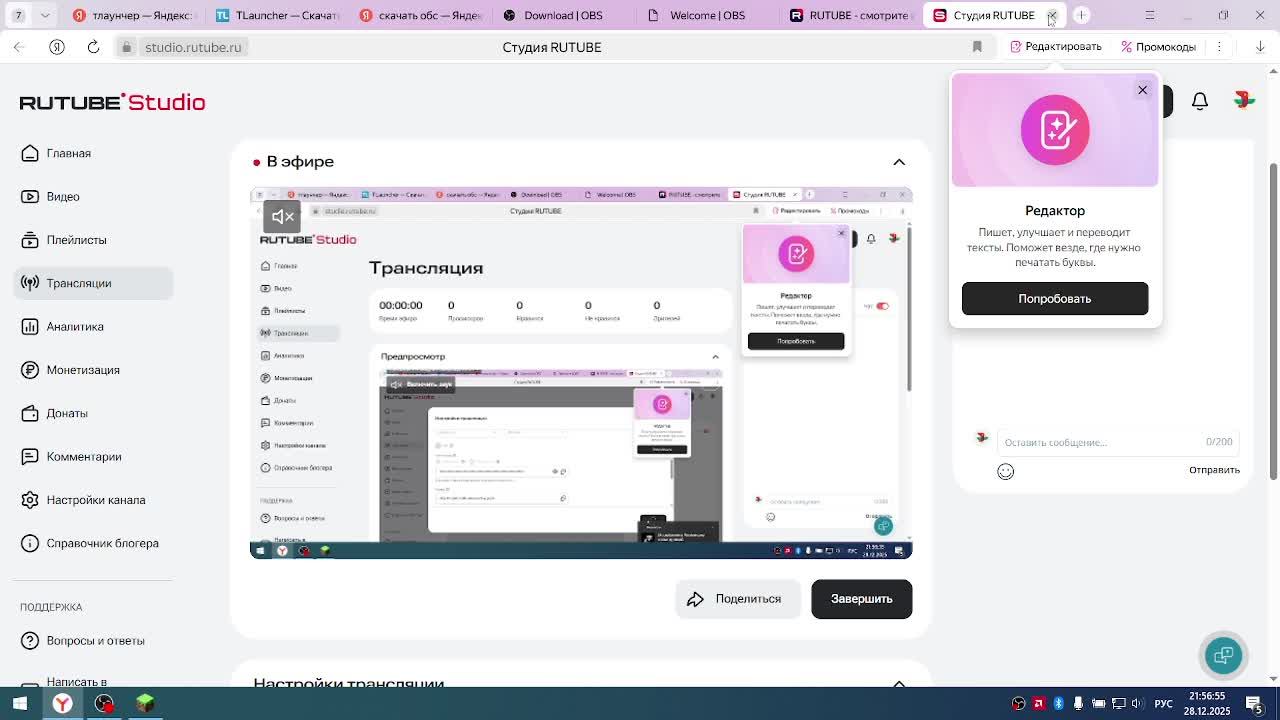Click the Yandex Я home button
Viewport: 1280px width, 720px height.
click(57, 47)
